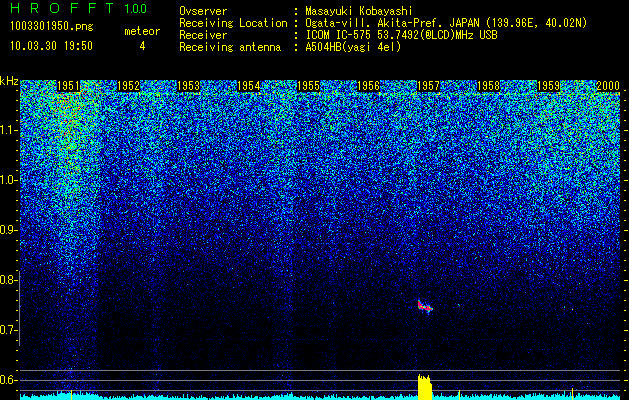Click the 1955 time marker label

(308, 86)
